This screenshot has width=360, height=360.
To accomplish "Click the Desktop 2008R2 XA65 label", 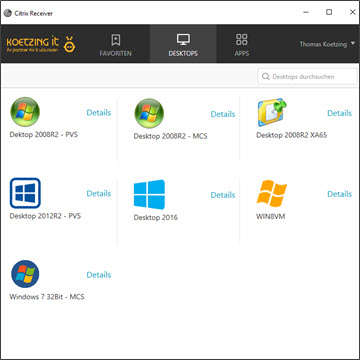I will tap(291, 135).
